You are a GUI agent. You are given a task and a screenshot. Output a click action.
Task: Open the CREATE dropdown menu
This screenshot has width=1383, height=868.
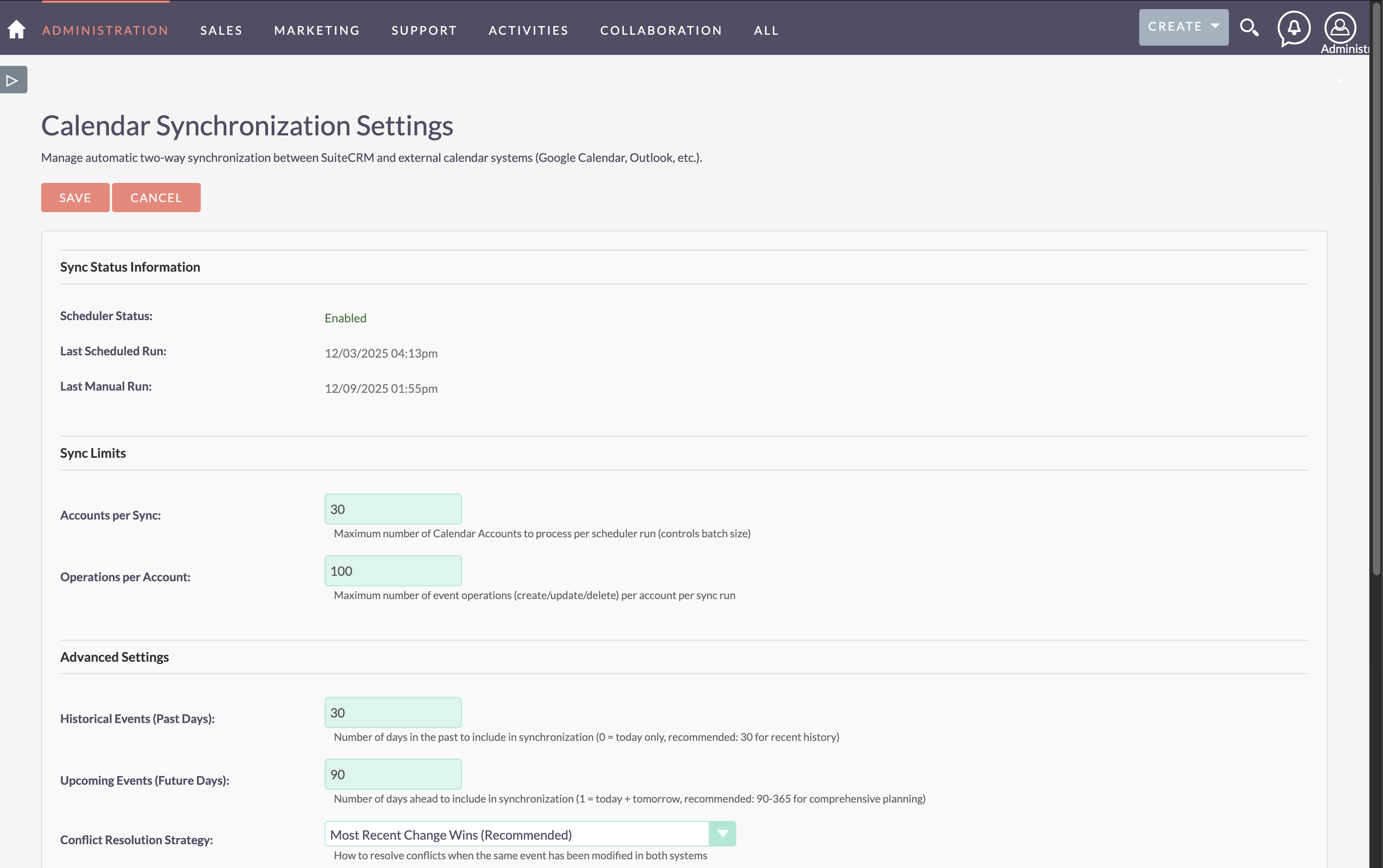tap(1183, 27)
